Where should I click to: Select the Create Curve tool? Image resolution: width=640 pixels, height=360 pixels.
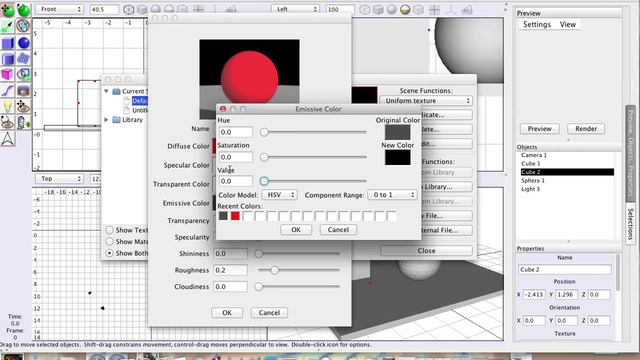click(8, 91)
